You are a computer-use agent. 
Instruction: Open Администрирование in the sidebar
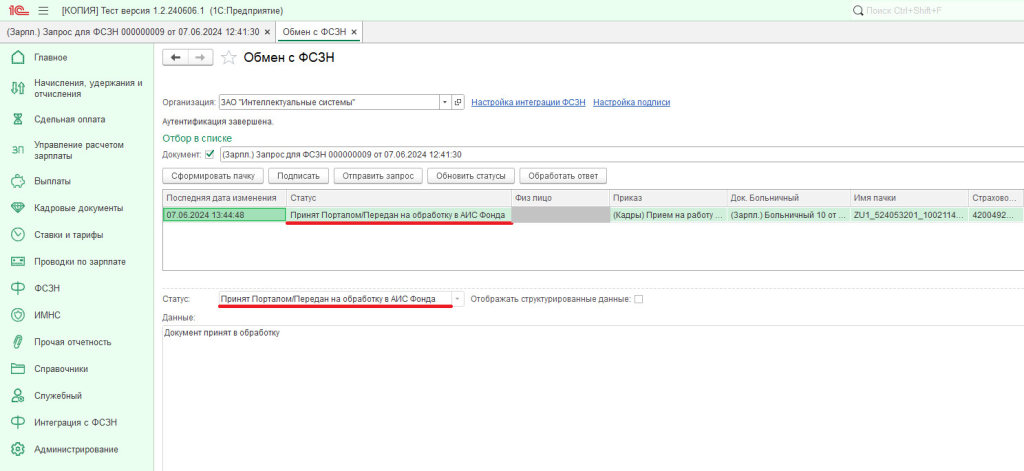(x=76, y=449)
